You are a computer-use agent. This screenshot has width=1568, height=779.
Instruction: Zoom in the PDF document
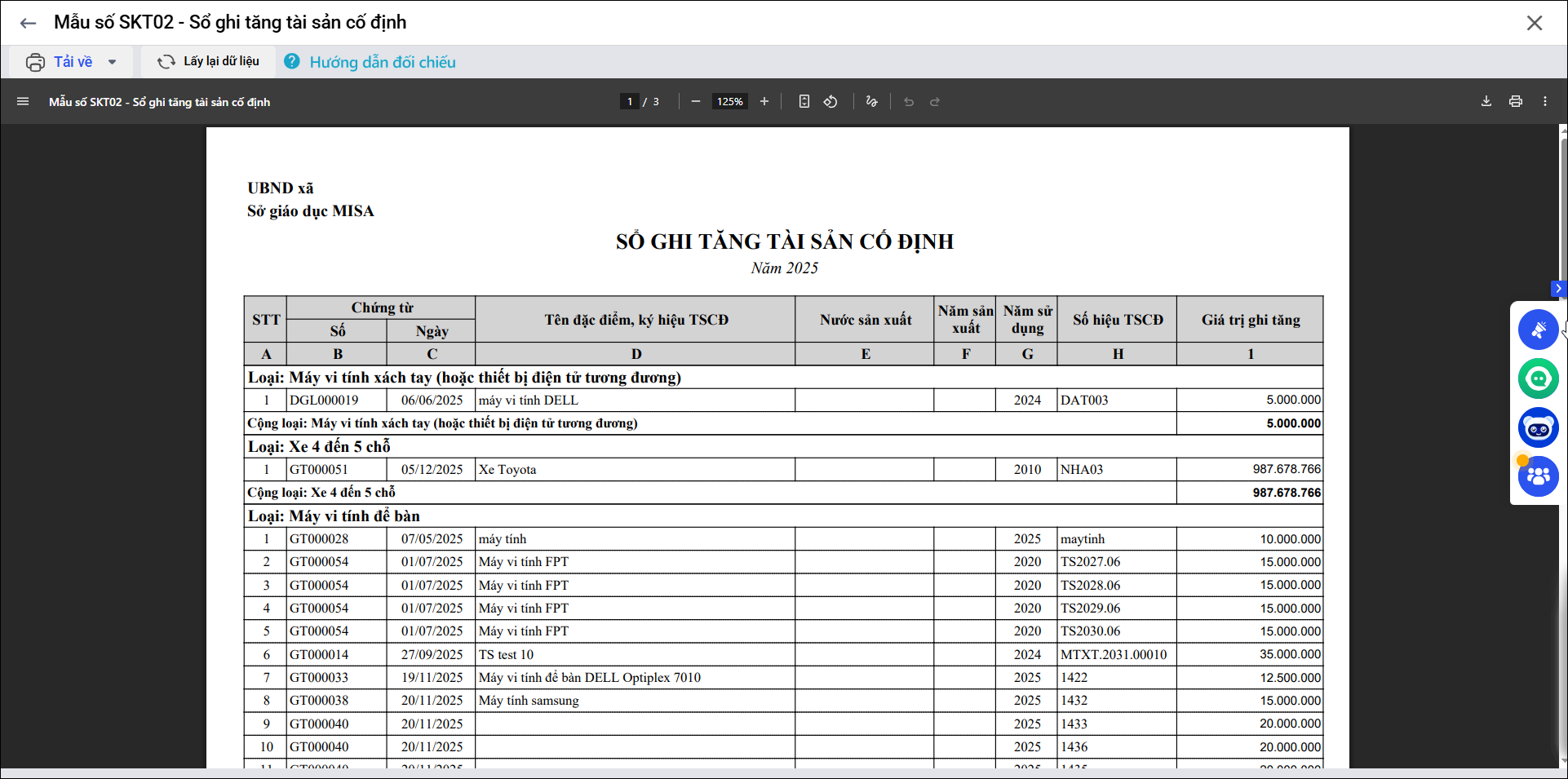764,102
